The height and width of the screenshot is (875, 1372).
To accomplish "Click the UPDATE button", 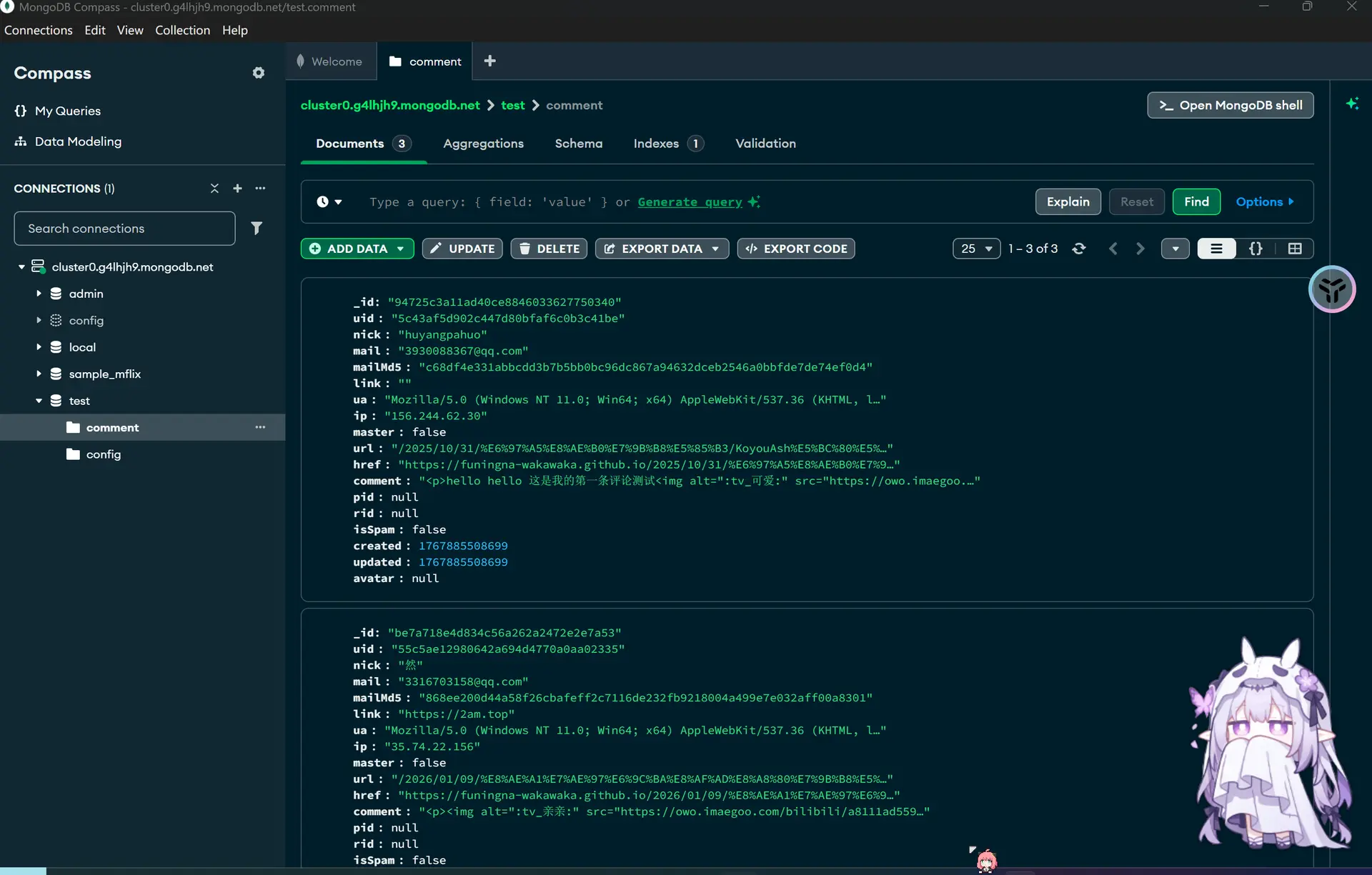I will click(462, 249).
